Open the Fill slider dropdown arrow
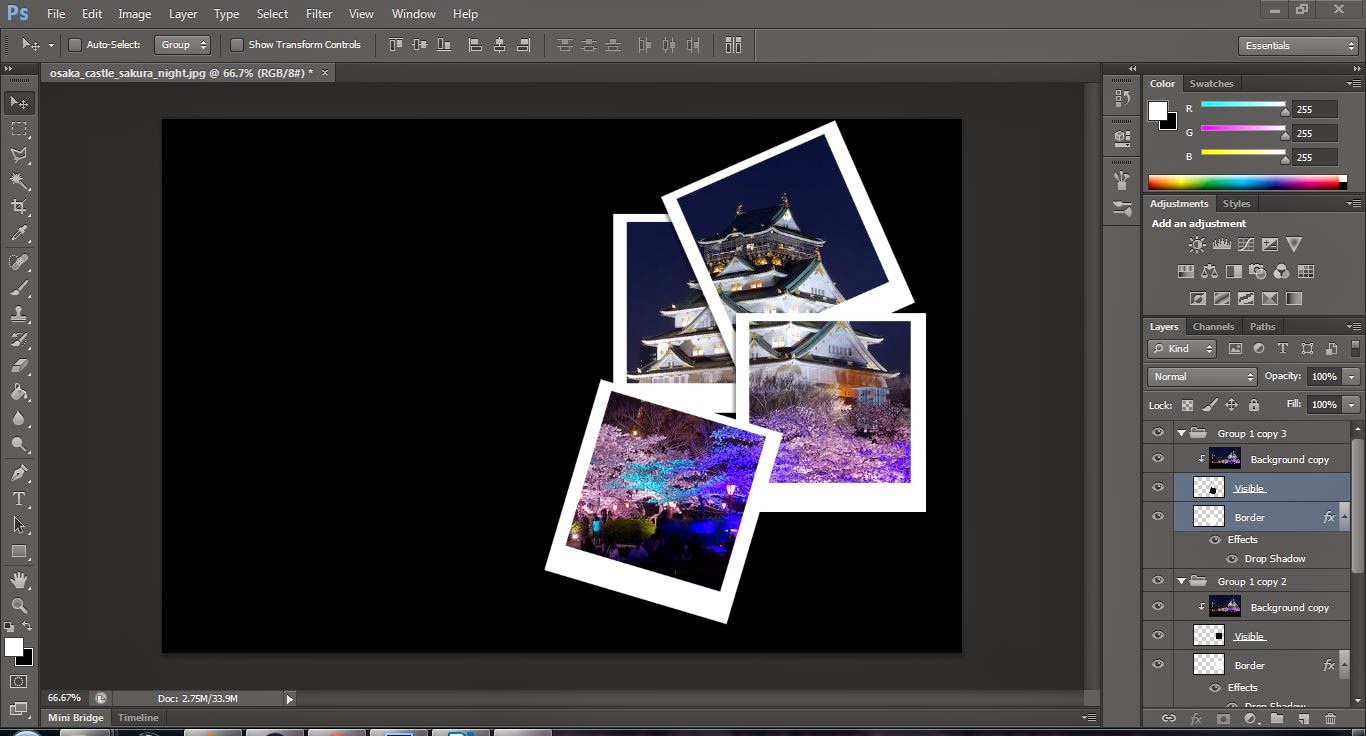1366x736 pixels. [x=1352, y=405]
